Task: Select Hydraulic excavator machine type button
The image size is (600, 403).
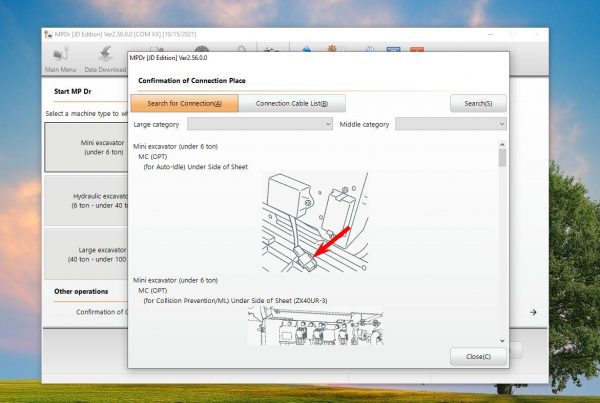Action: click(86, 201)
